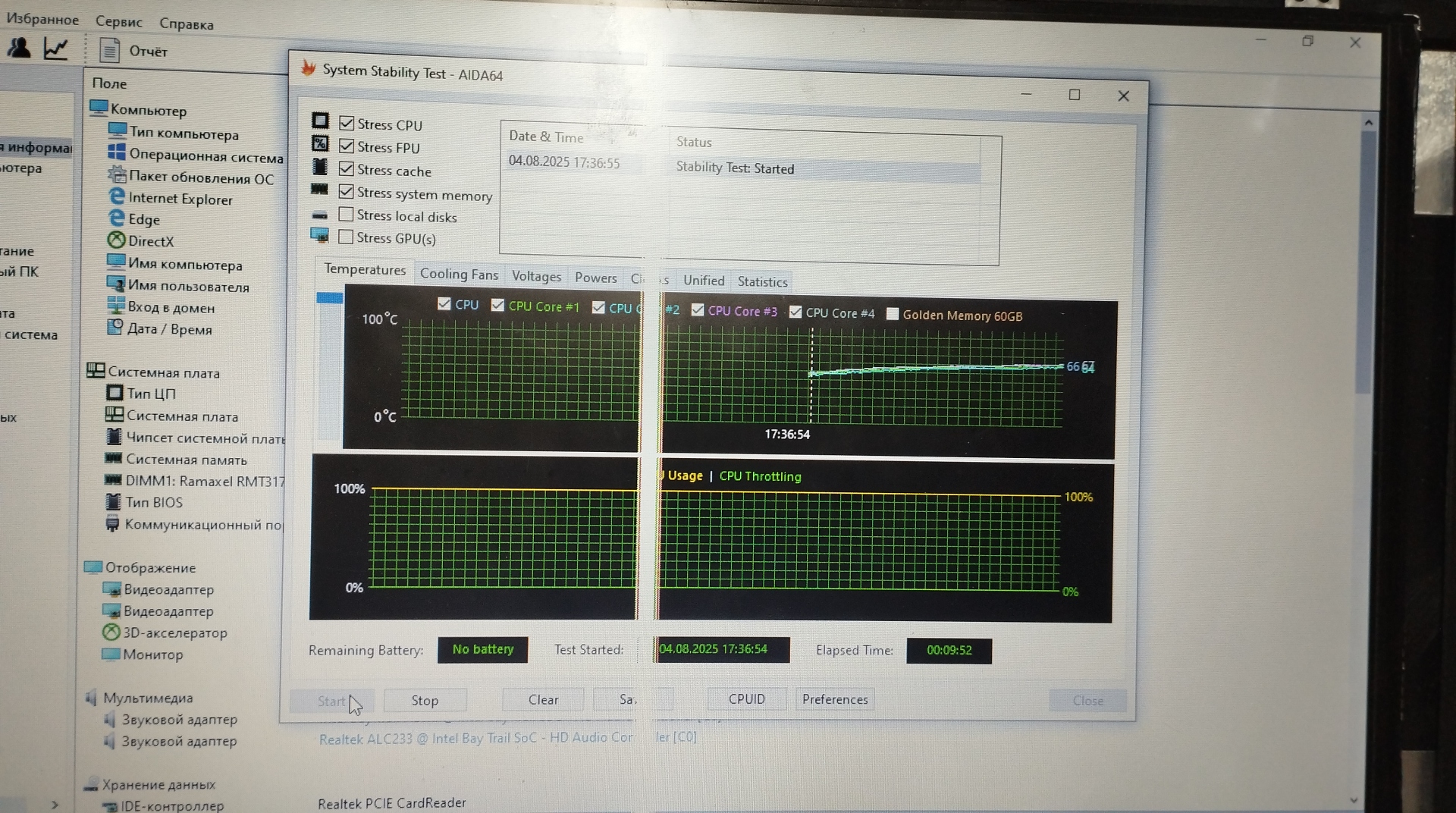Click the CPUID button
Viewport: 1456px width, 813px height.
tap(746, 699)
